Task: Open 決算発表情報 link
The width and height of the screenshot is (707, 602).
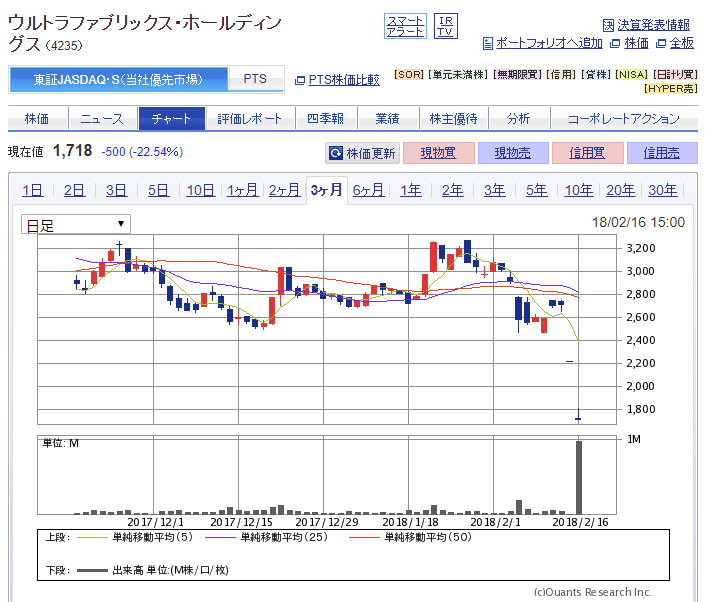Action: (653, 25)
